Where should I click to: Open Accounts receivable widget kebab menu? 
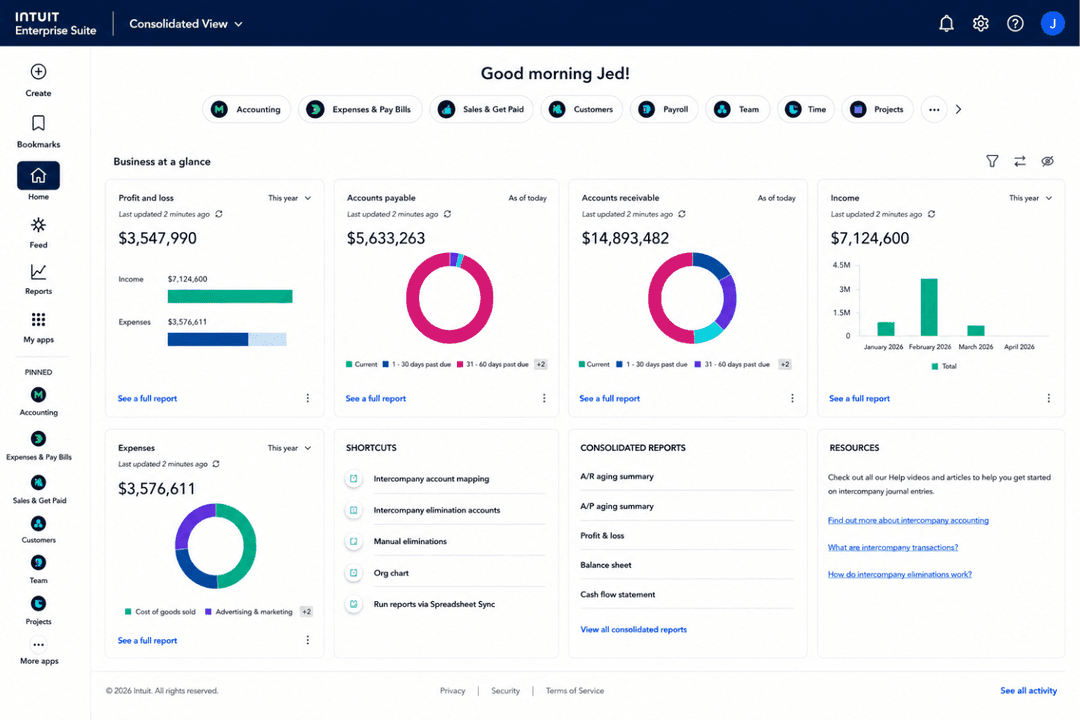(792, 398)
